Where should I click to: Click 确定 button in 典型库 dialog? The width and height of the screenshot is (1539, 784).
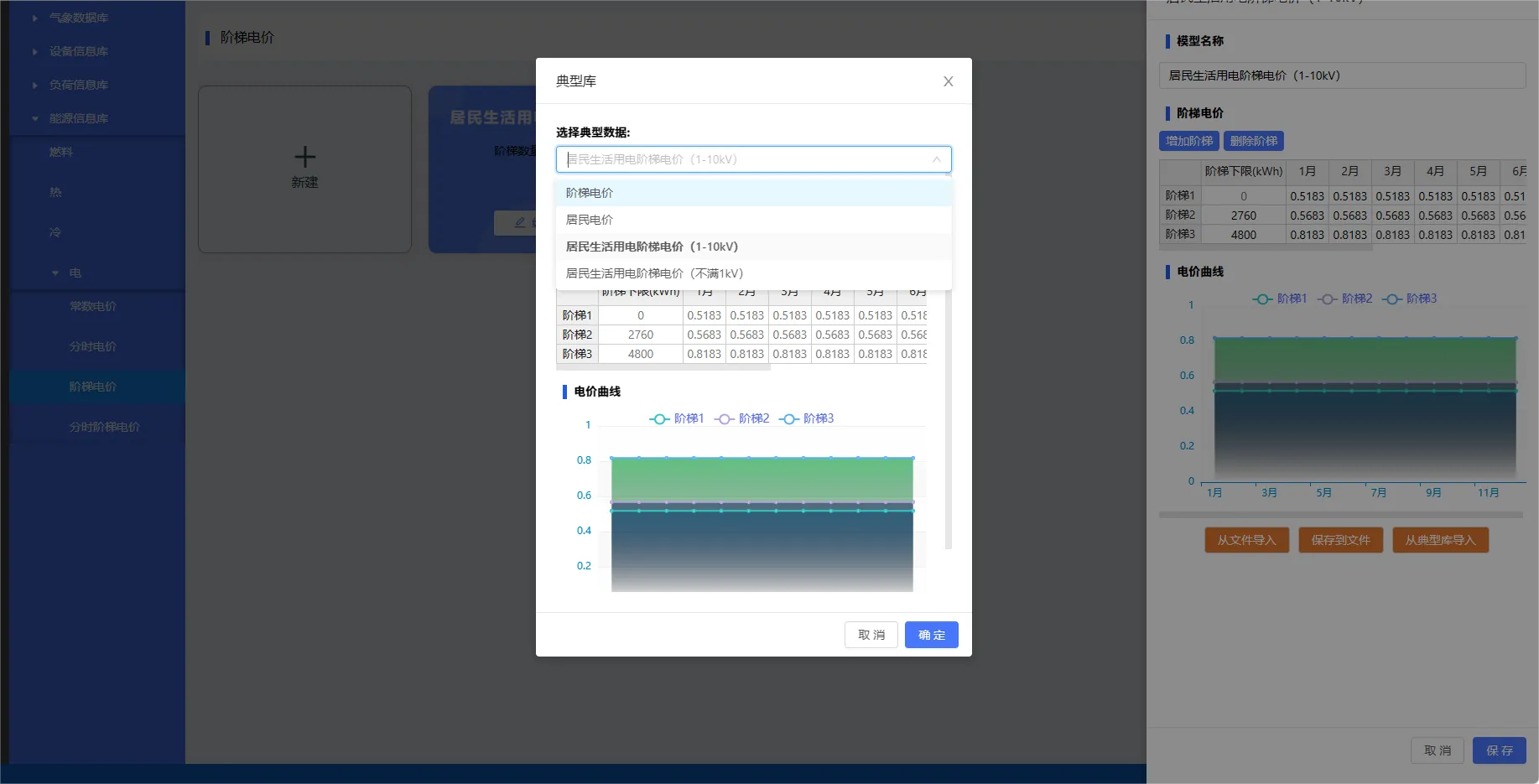pos(931,635)
